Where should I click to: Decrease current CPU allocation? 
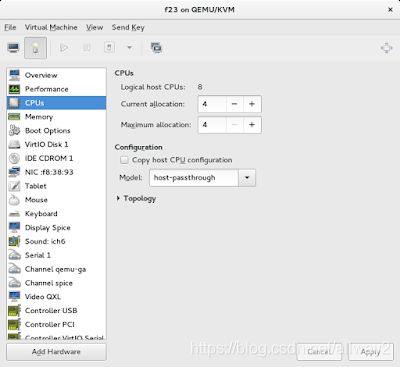pyautogui.click(x=235, y=104)
